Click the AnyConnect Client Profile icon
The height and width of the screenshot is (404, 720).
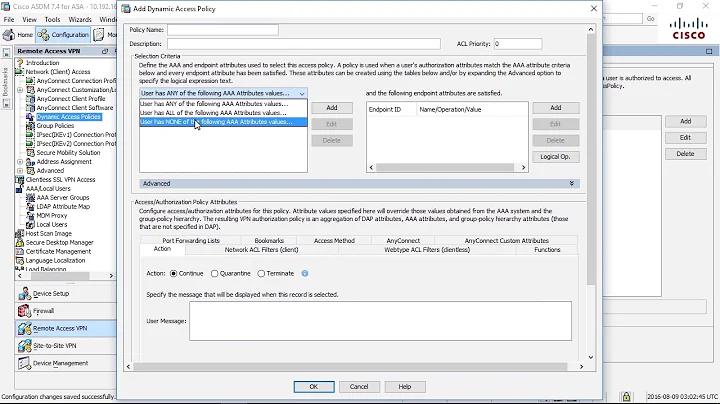[x=30, y=99]
